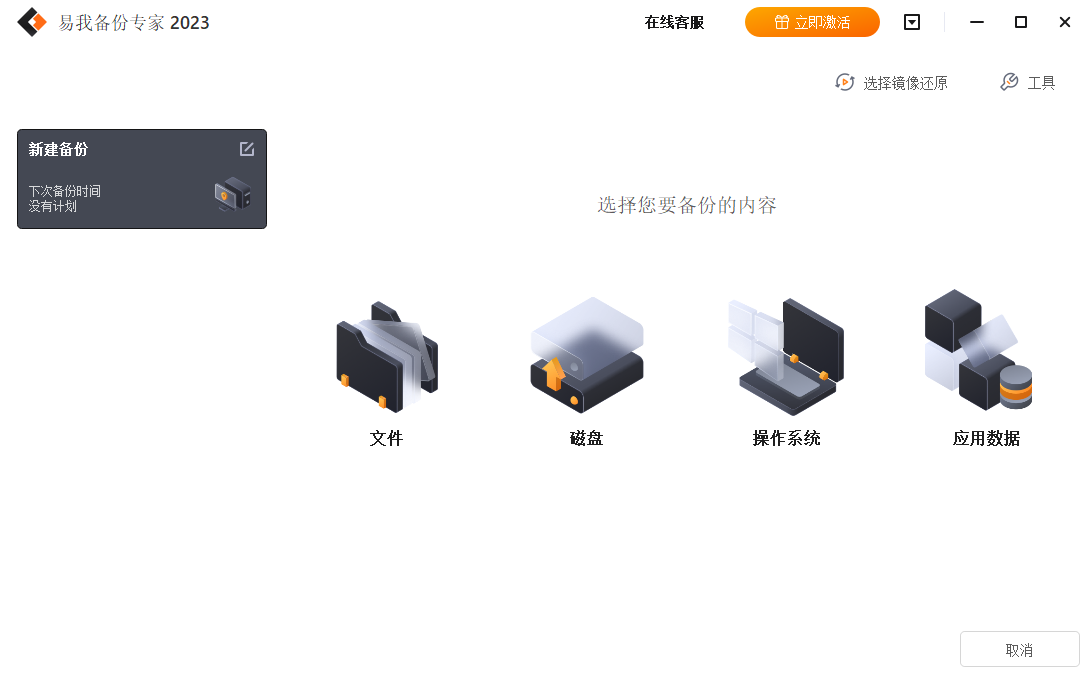Open the 工具 wrench icon

click(1009, 82)
